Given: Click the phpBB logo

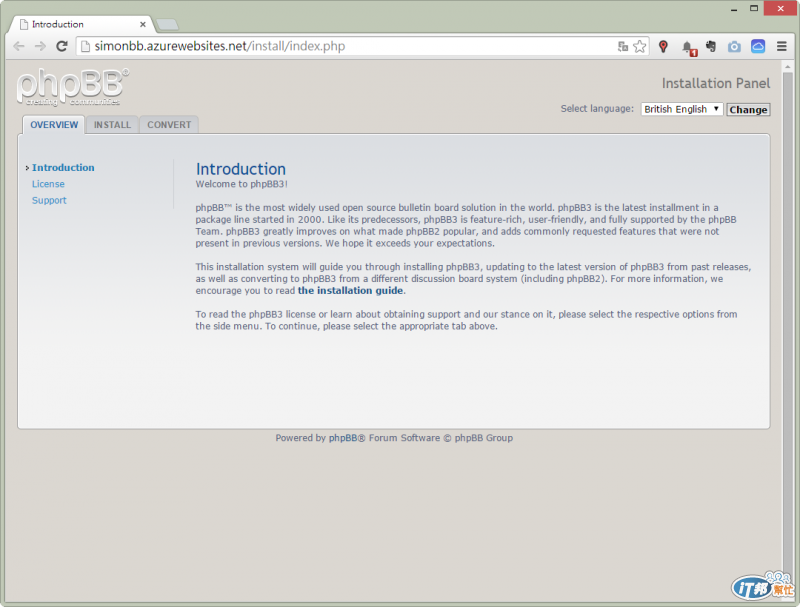Looking at the screenshot, I should pos(72,87).
